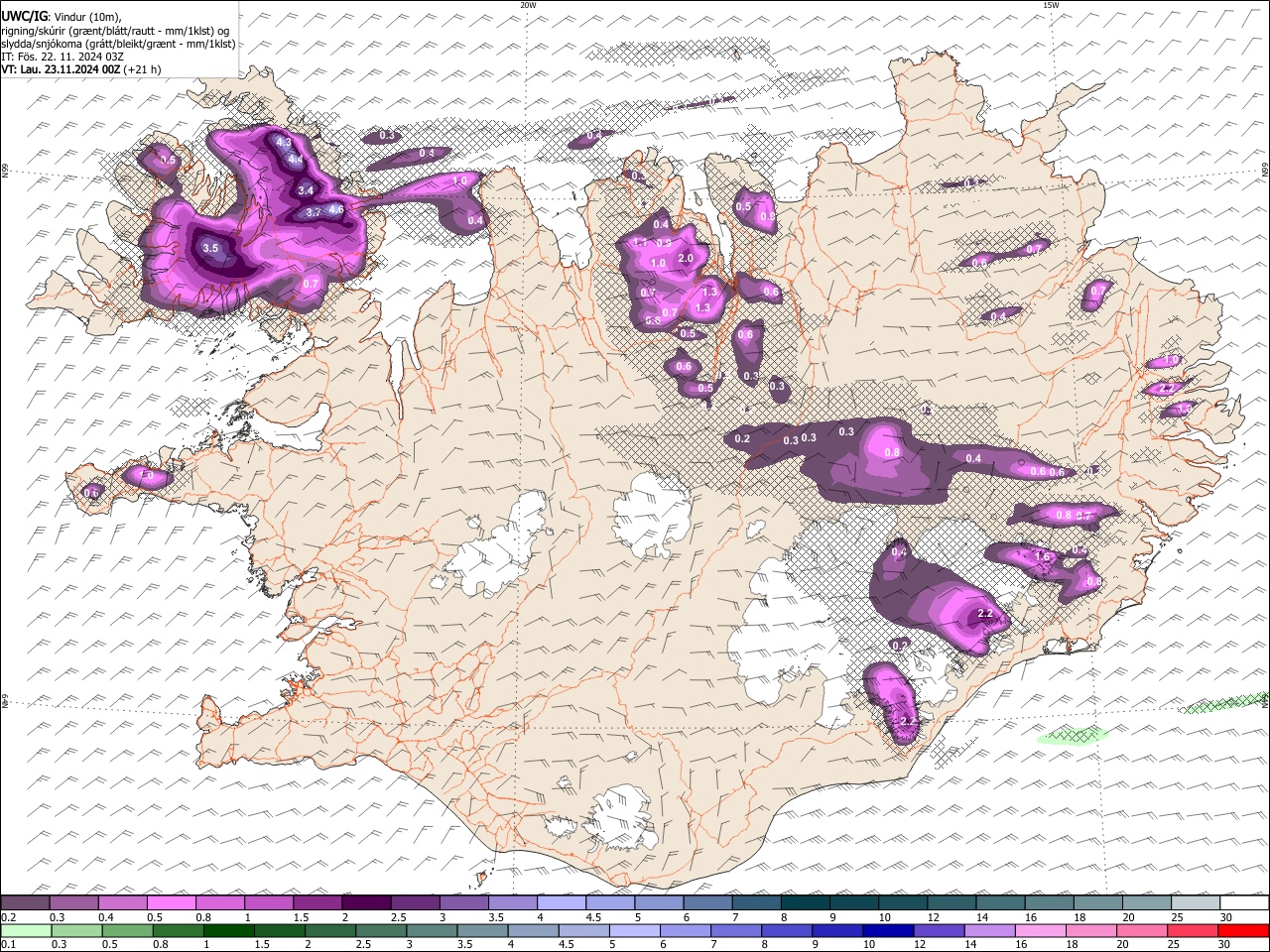1270x952 pixels.
Task: Click the green hatched rain patch off the southeast coast
Action: (x=1073, y=736)
